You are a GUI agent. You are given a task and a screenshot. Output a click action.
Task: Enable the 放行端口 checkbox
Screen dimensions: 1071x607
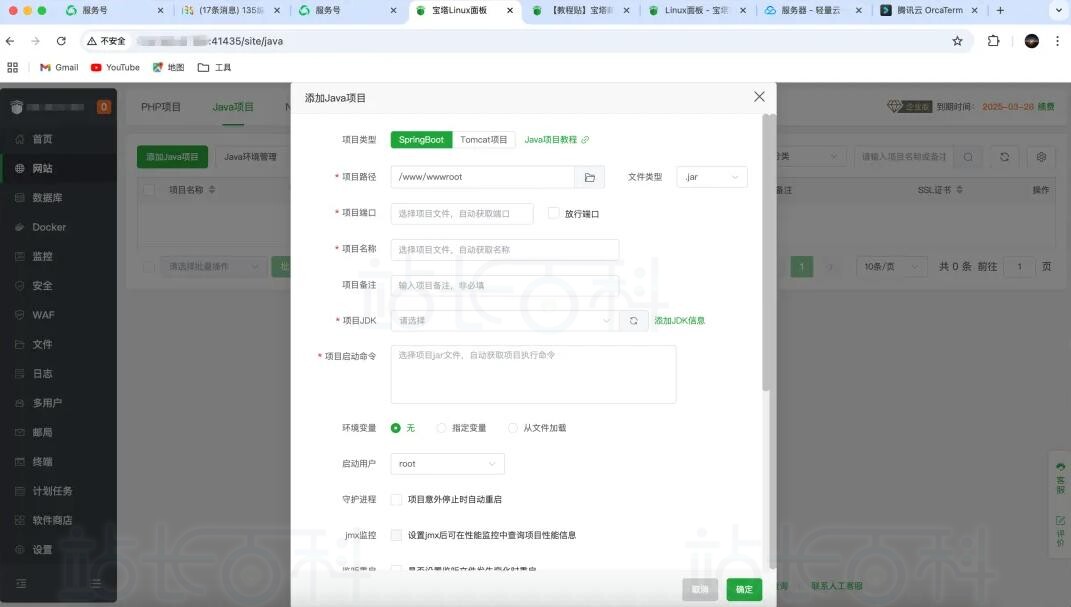pyautogui.click(x=554, y=213)
